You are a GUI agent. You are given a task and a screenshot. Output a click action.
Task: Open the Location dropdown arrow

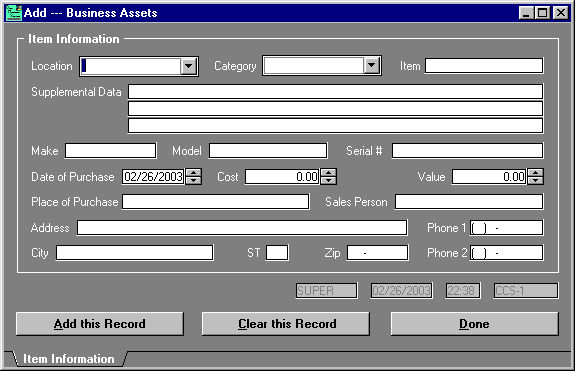point(189,66)
